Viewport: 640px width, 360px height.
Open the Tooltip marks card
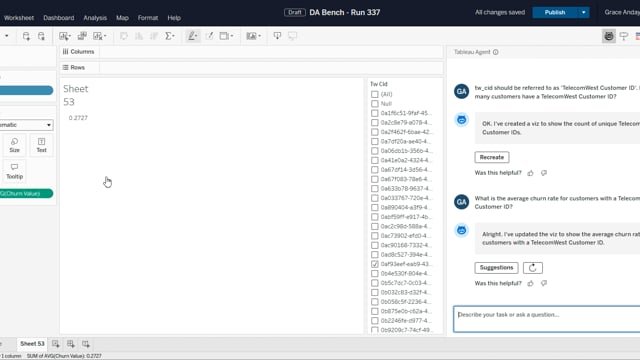[15, 171]
